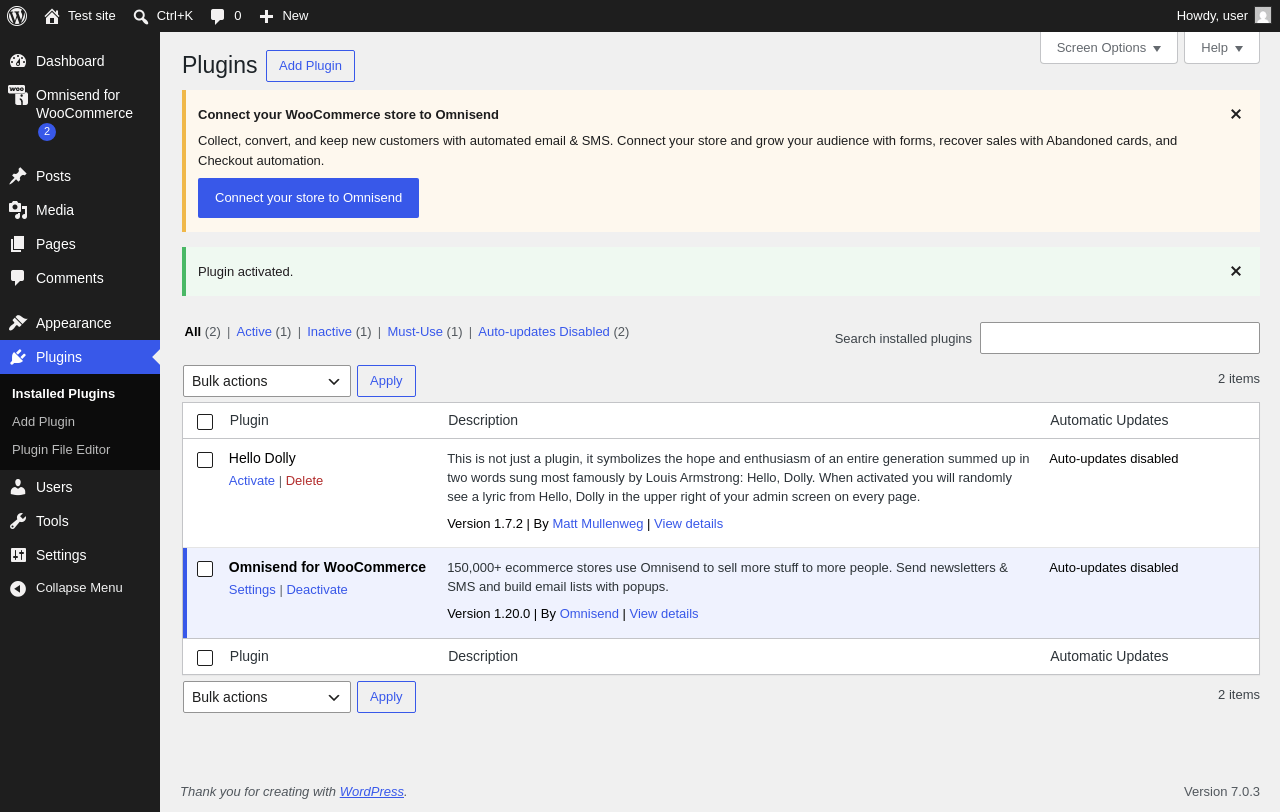Expand the Screen Options panel

[x=1109, y=47]
